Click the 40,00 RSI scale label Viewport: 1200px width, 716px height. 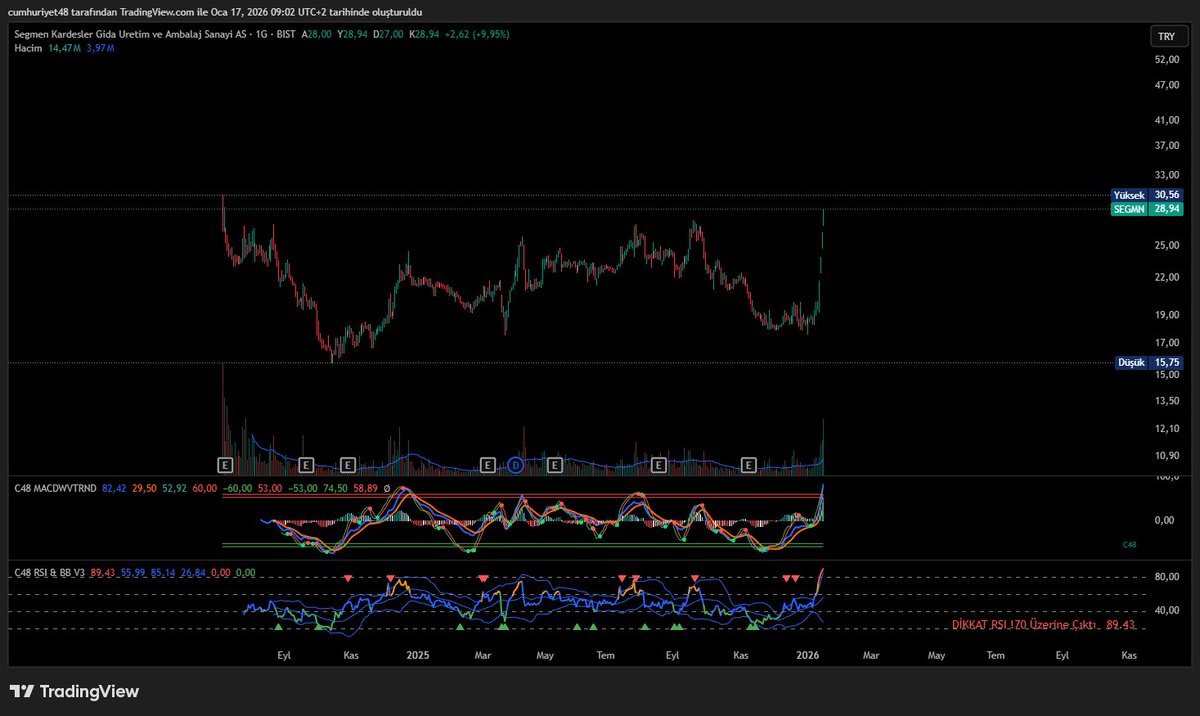coord(1166,611)
